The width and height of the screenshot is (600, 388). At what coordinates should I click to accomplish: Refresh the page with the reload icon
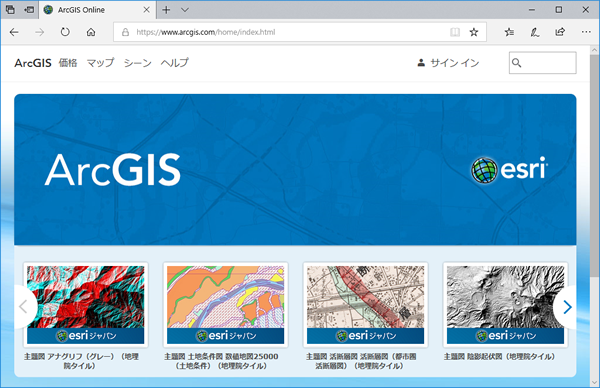65,32
